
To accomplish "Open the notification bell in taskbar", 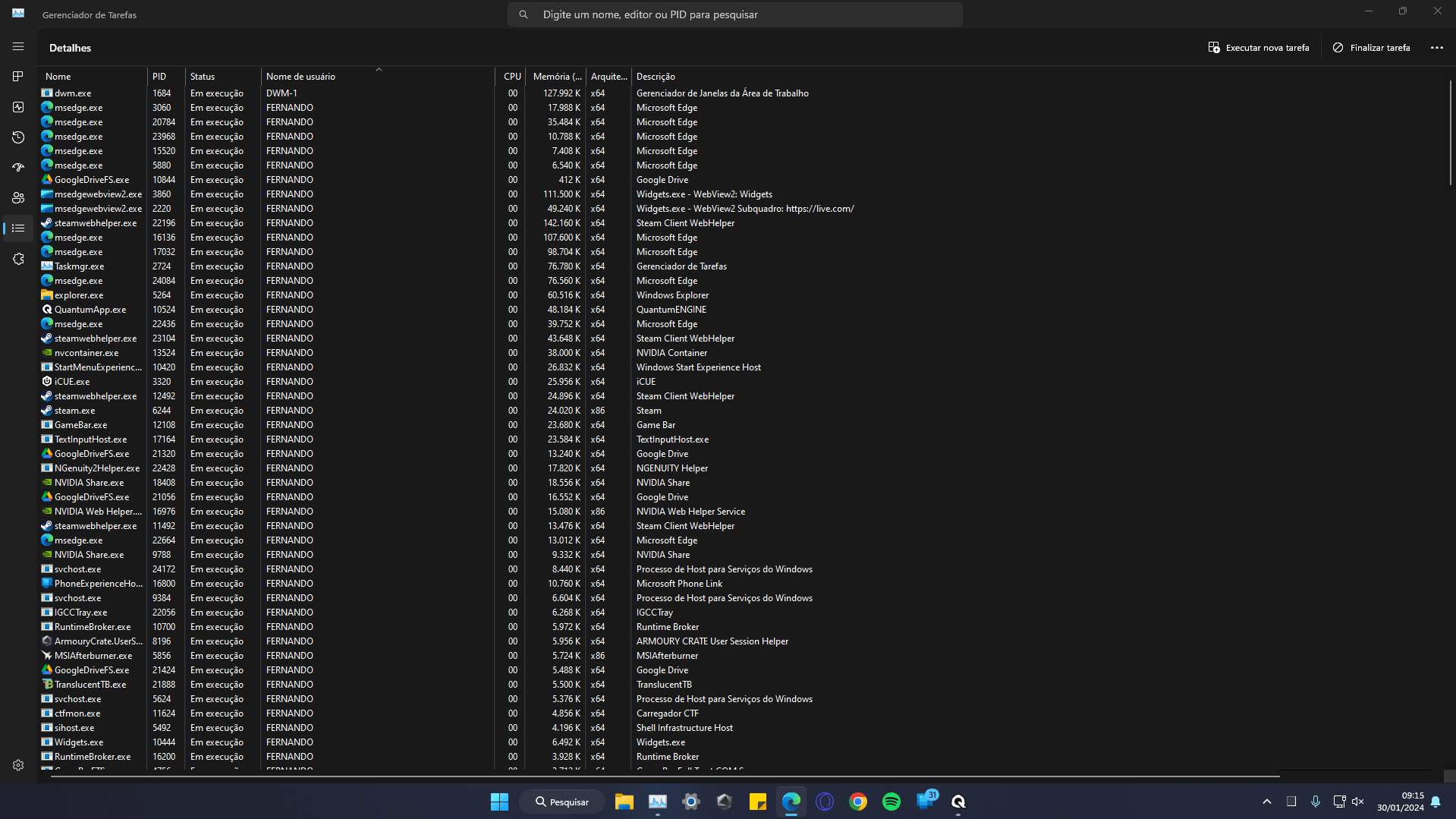I will 1436,802.
